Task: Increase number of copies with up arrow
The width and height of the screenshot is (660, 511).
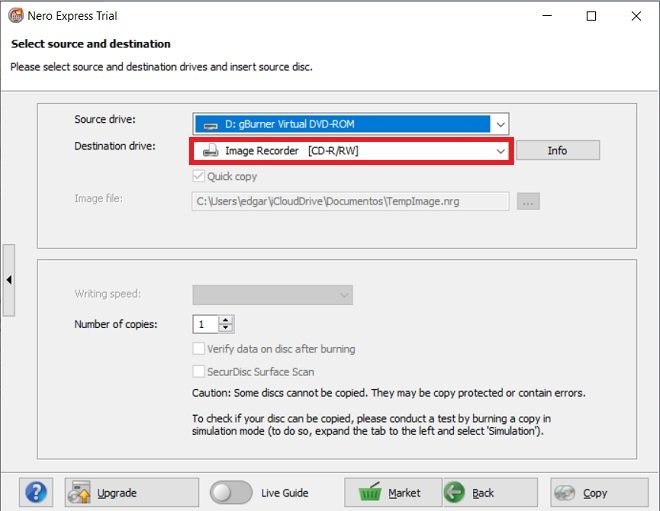Action: [226, 320]
